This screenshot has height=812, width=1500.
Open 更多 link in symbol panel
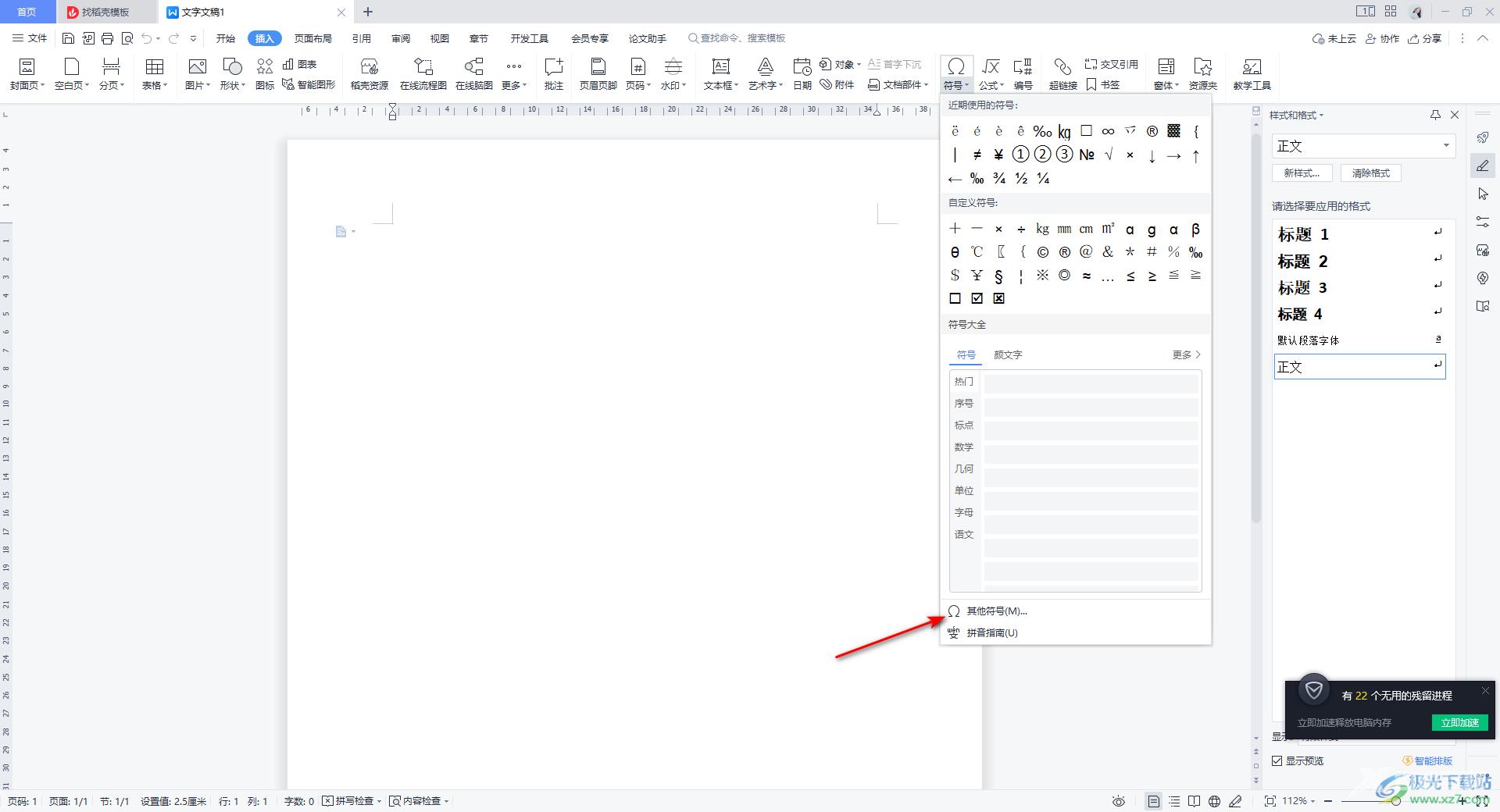1186,354
